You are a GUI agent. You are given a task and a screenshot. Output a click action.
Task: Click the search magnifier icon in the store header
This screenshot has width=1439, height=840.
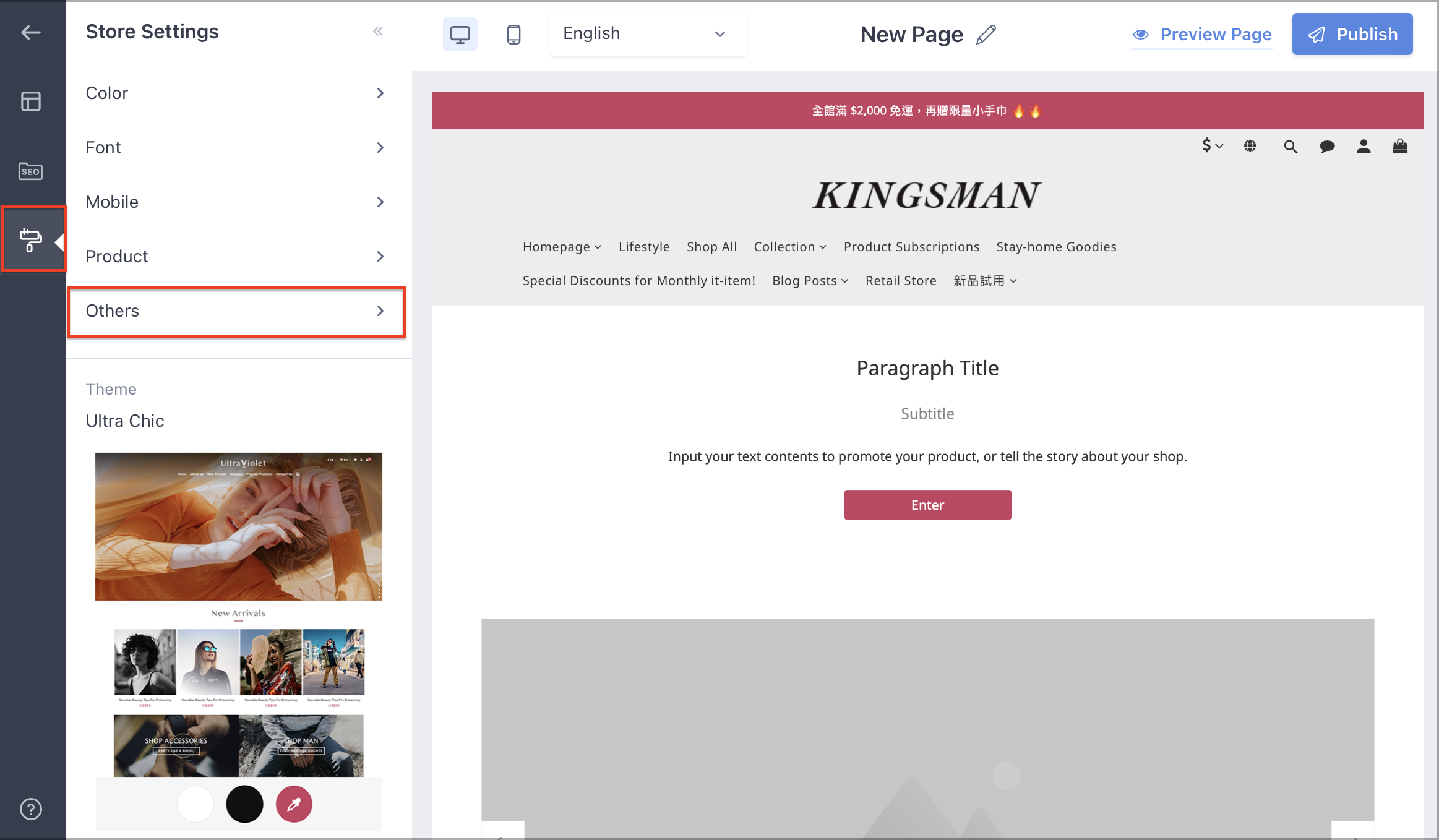click(x=1290, y=147)
